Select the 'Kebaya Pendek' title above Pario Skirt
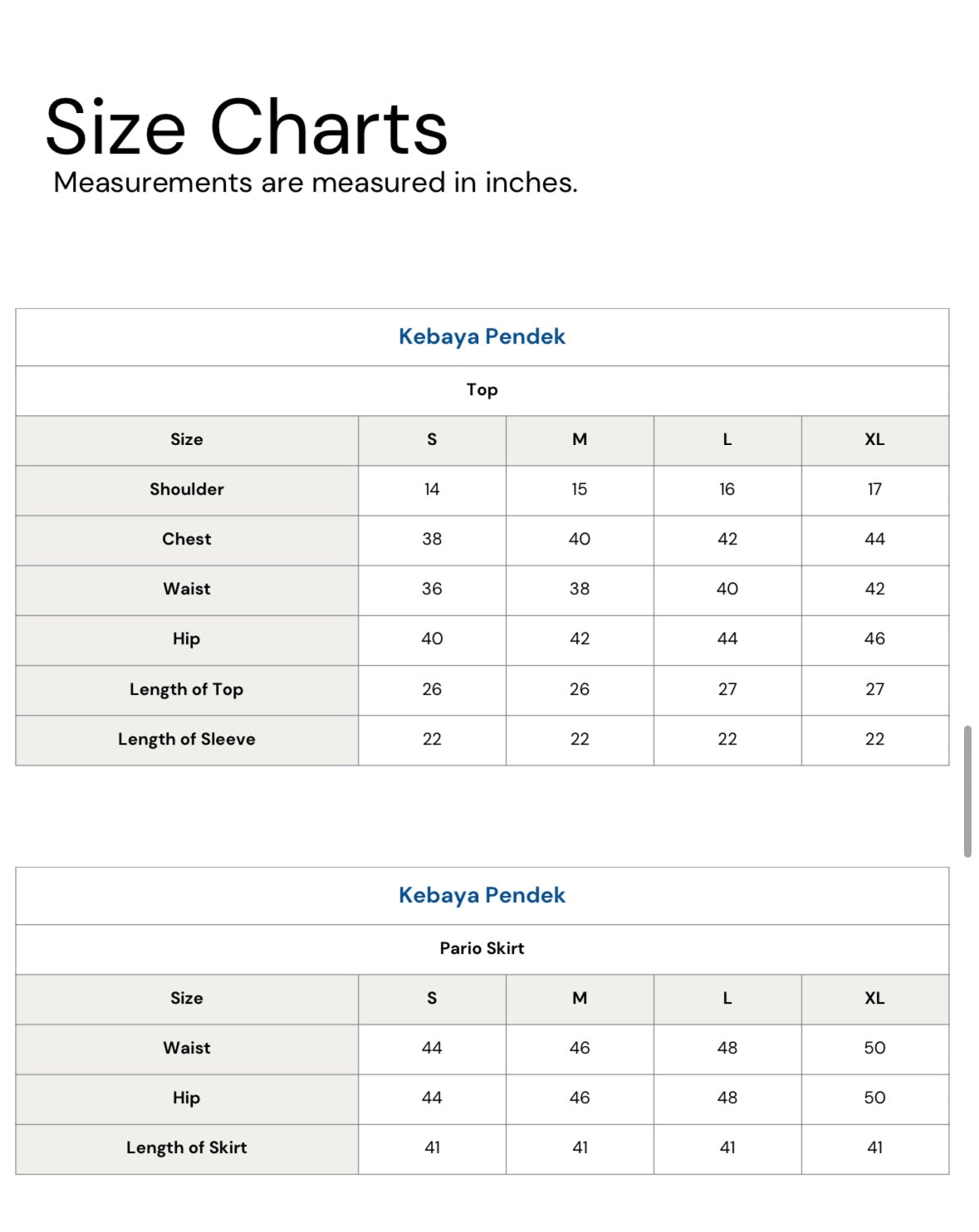This screenshot has width=979, height=1232. [x=482, y=895]
